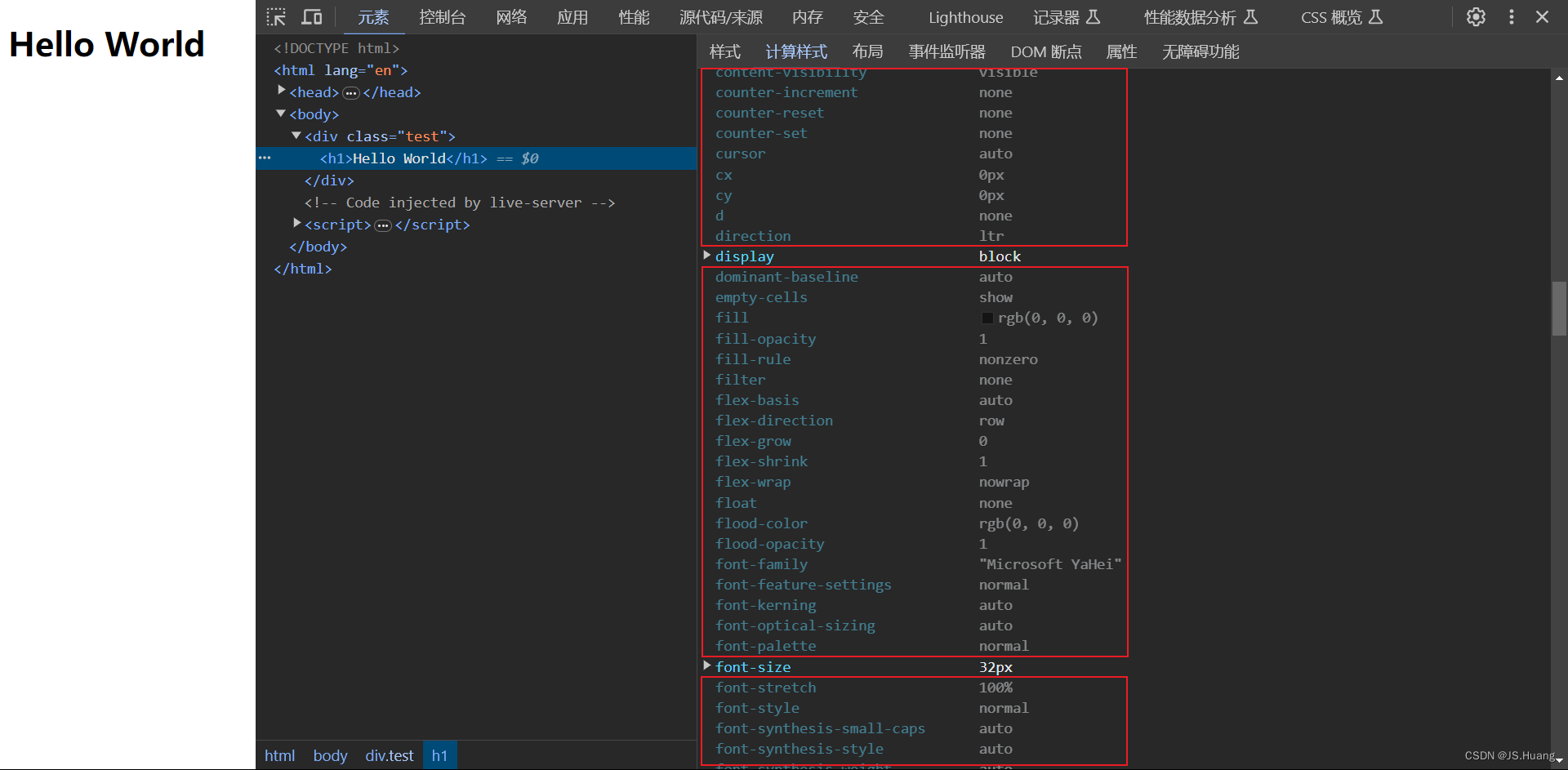The image size is (1568, 770).
Task: Activate the inspect element picker icon
Action: [x=276, y=17]
